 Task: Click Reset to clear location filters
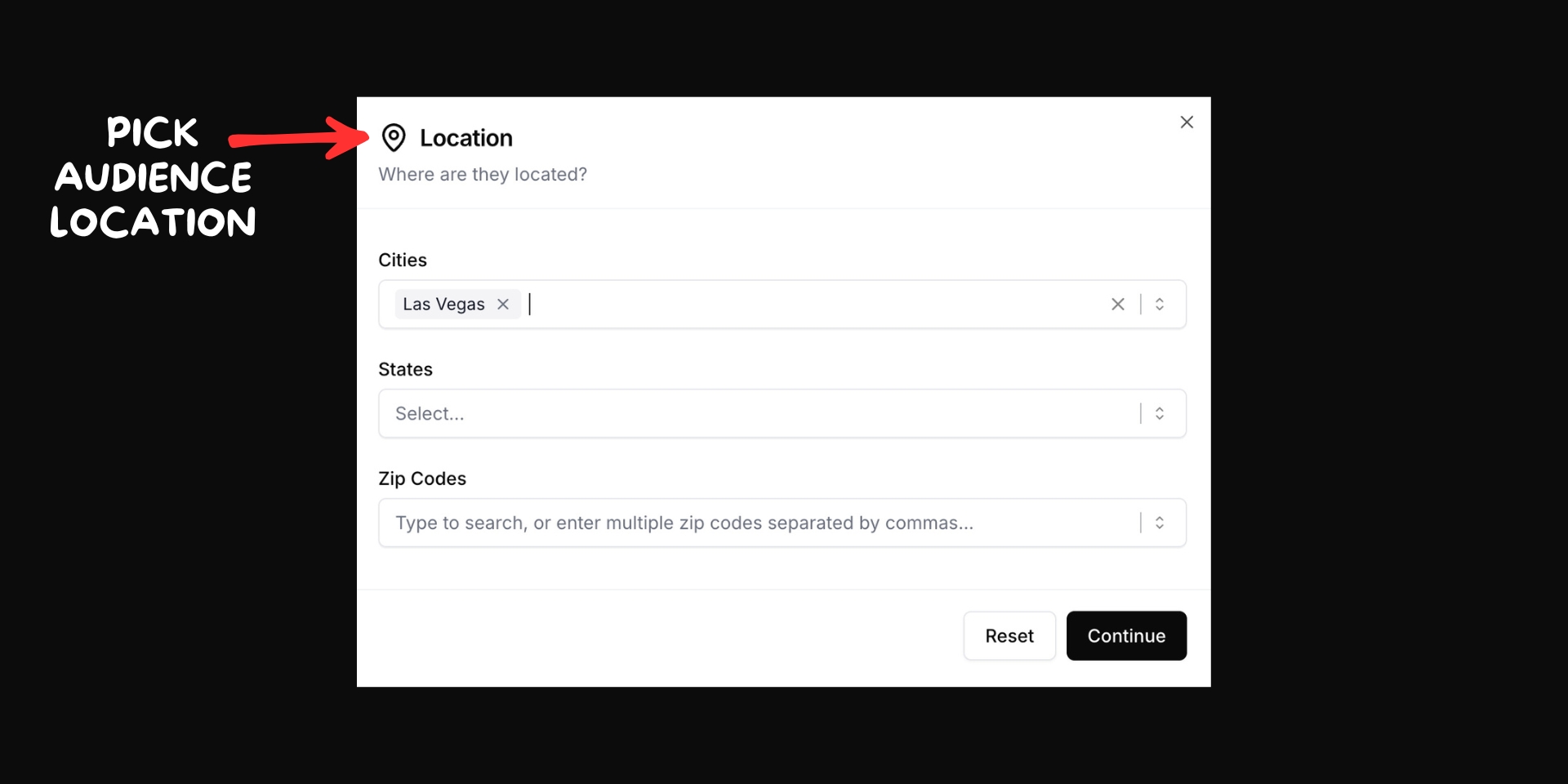coord(1009,635)
